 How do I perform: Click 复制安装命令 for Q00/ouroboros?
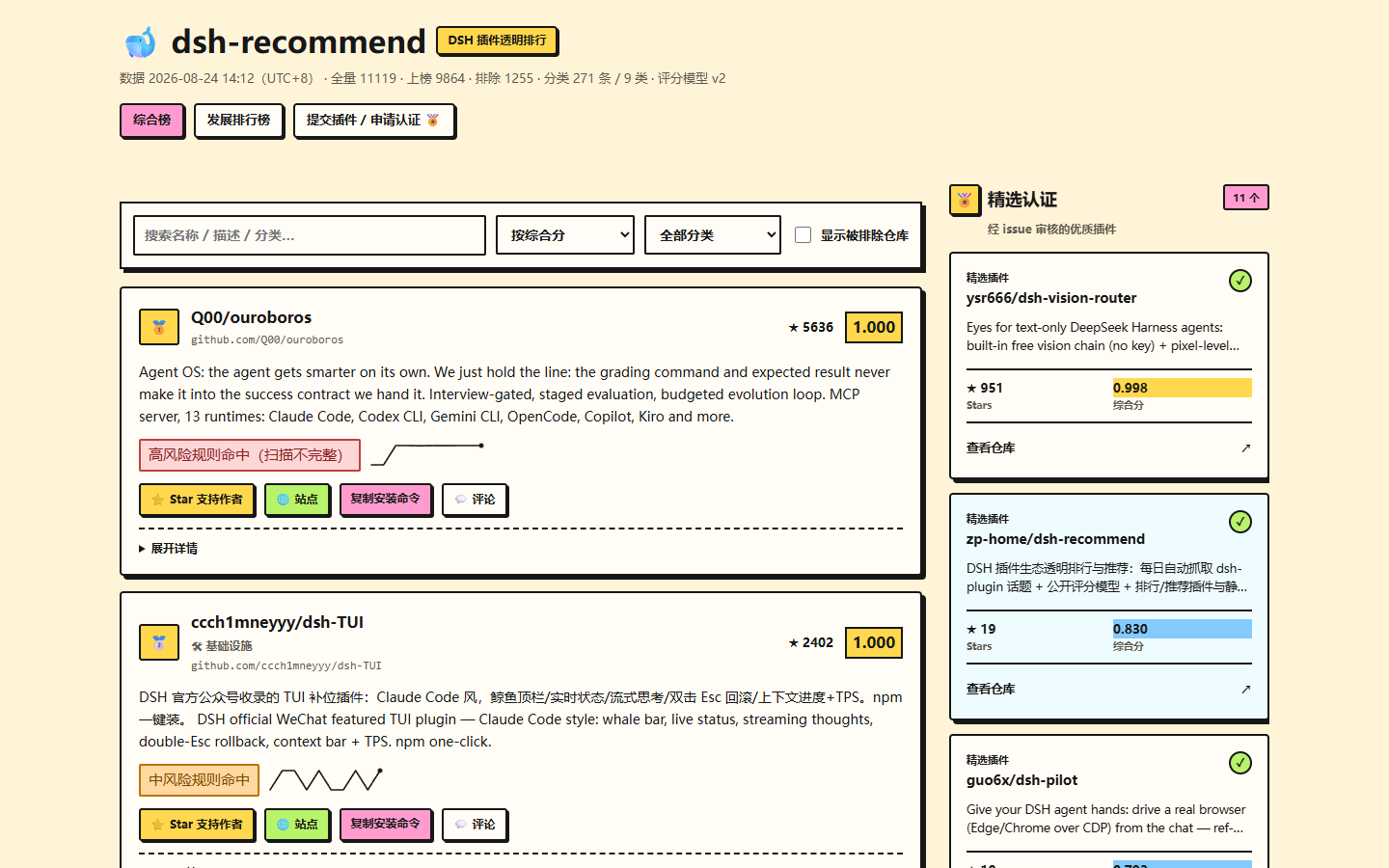point(386,500)
